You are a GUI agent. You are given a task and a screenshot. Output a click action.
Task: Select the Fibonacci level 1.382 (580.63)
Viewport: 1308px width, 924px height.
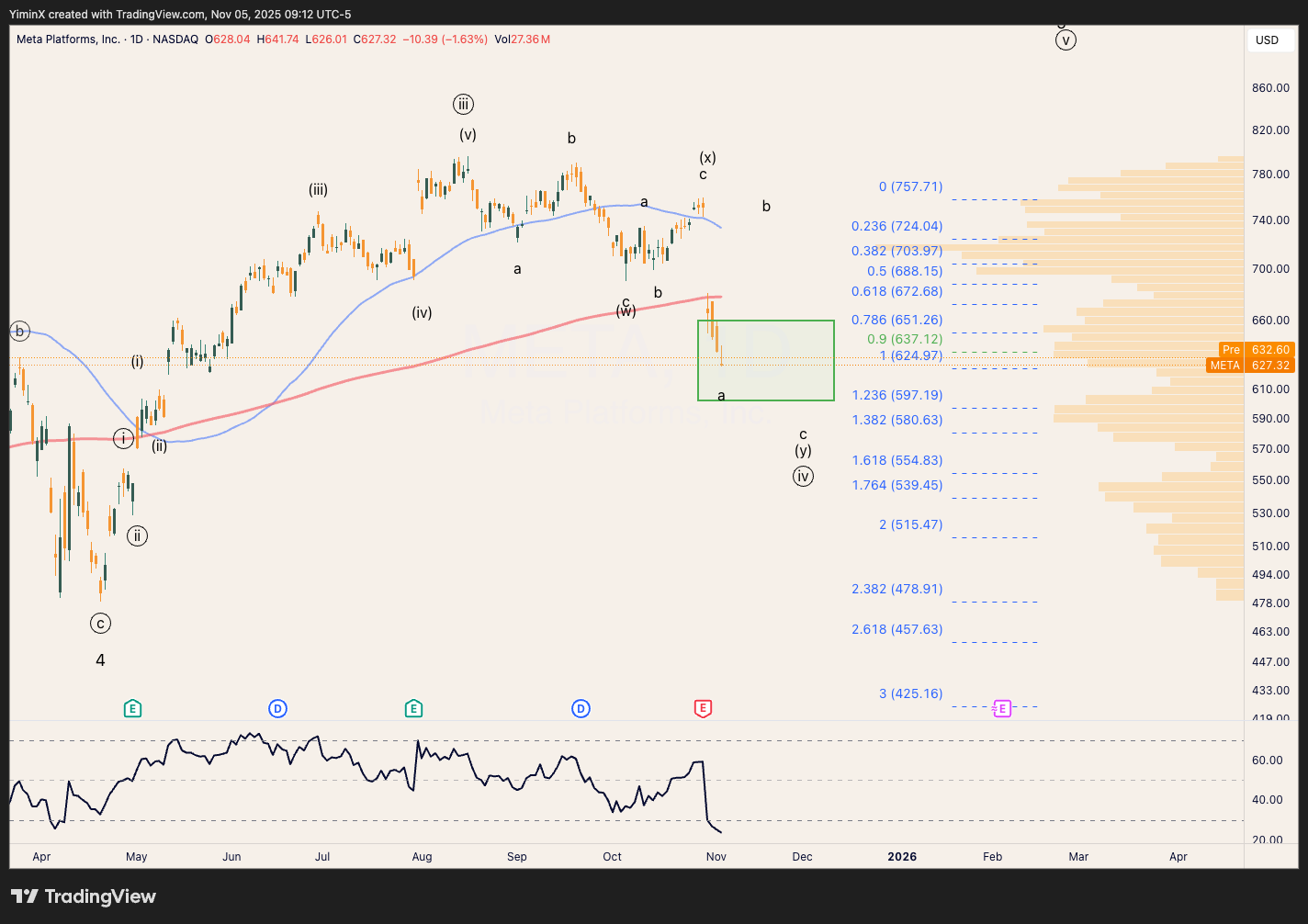click(x=896, y=420)
